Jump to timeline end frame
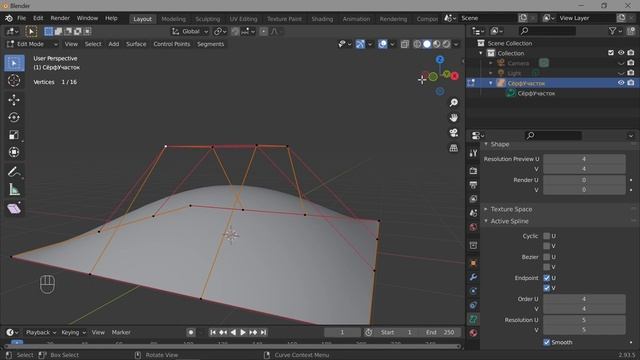 (263, 333)
